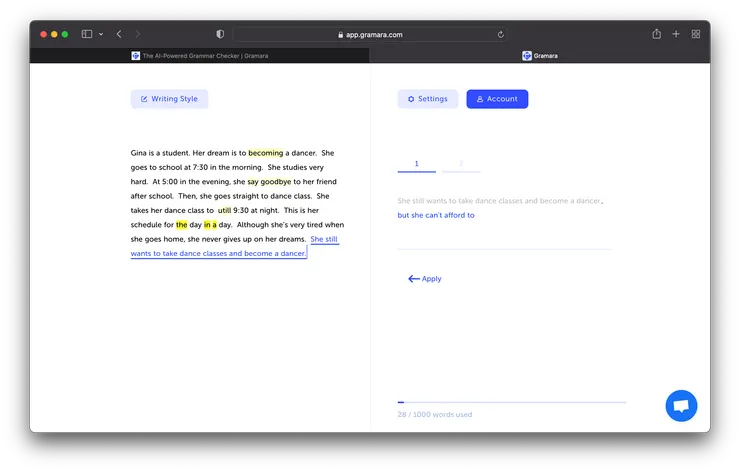Switch to the Gramara browser tab
Screen dimensions: 740x472
[540, 56]
